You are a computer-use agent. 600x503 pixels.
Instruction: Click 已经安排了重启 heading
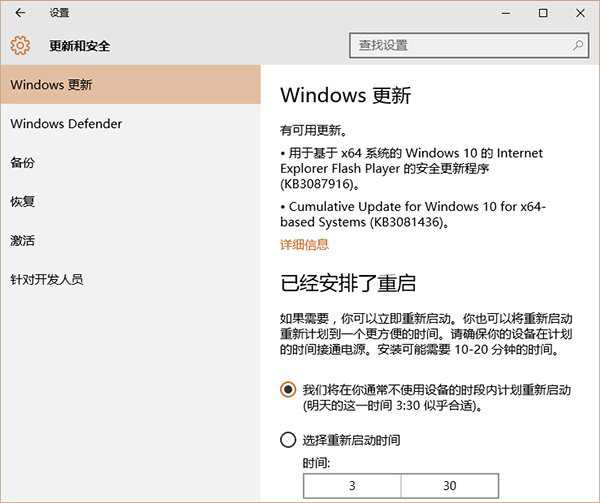348,283
